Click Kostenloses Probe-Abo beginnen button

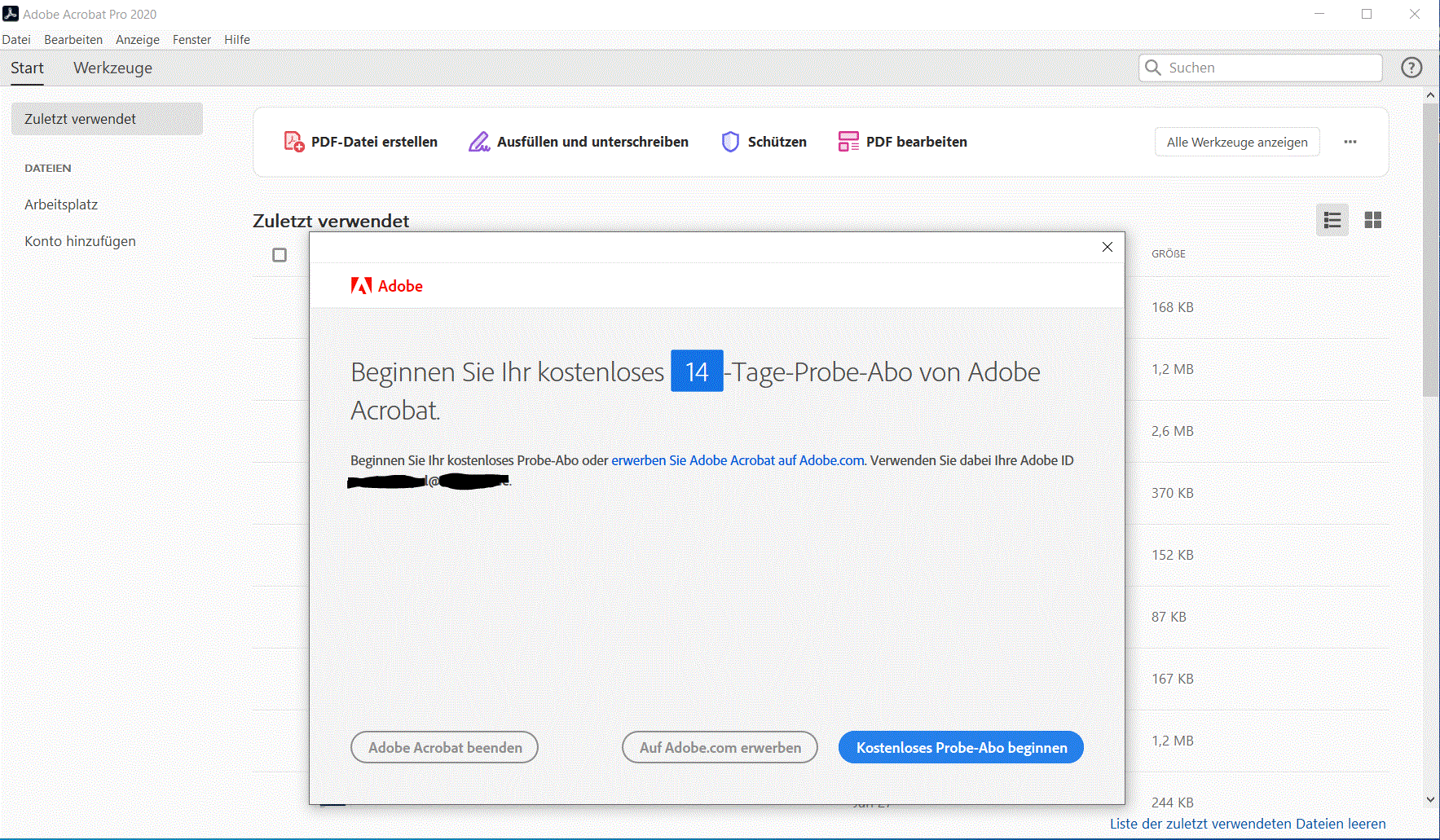(x=961, y=747)
